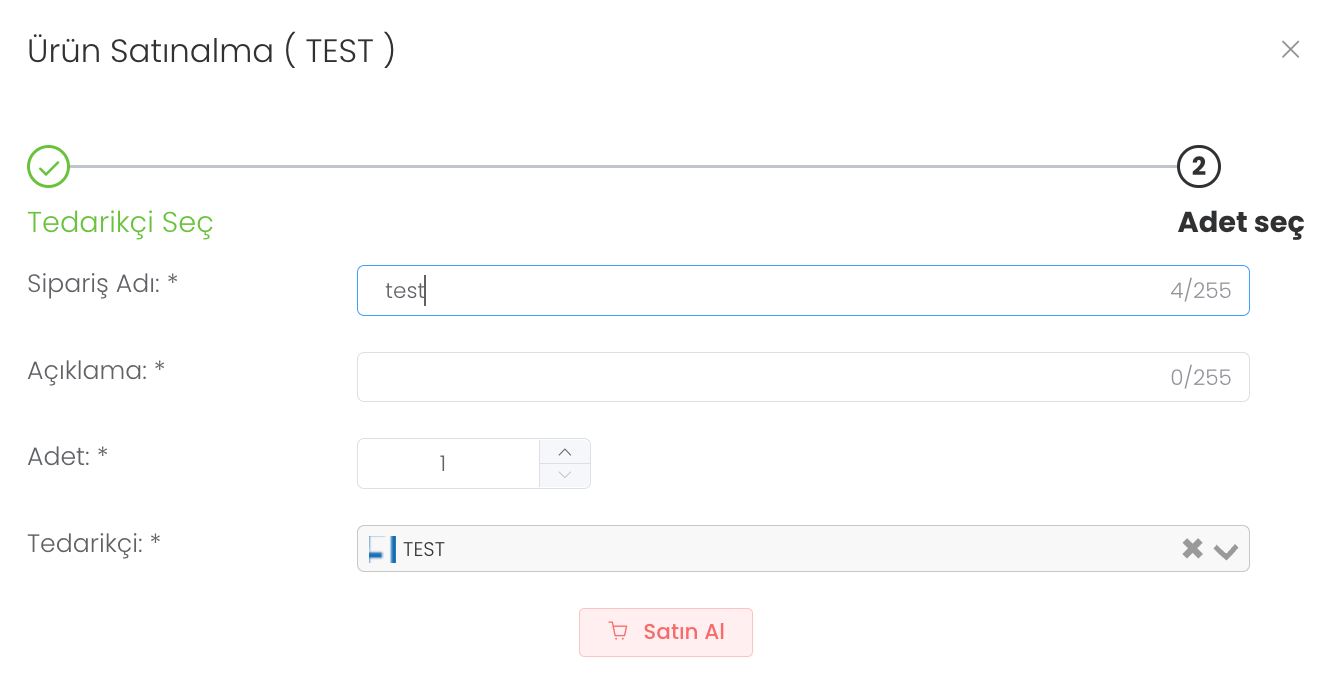Click the "Sipariş Adı:" label
Viewport: 1324px width, 696px height.
pos(102,283)
